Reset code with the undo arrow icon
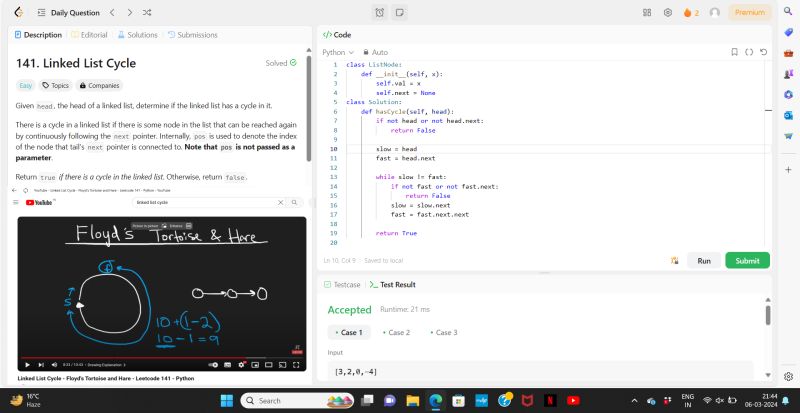This screenshot has height=413, width=800. pos(763,52)
